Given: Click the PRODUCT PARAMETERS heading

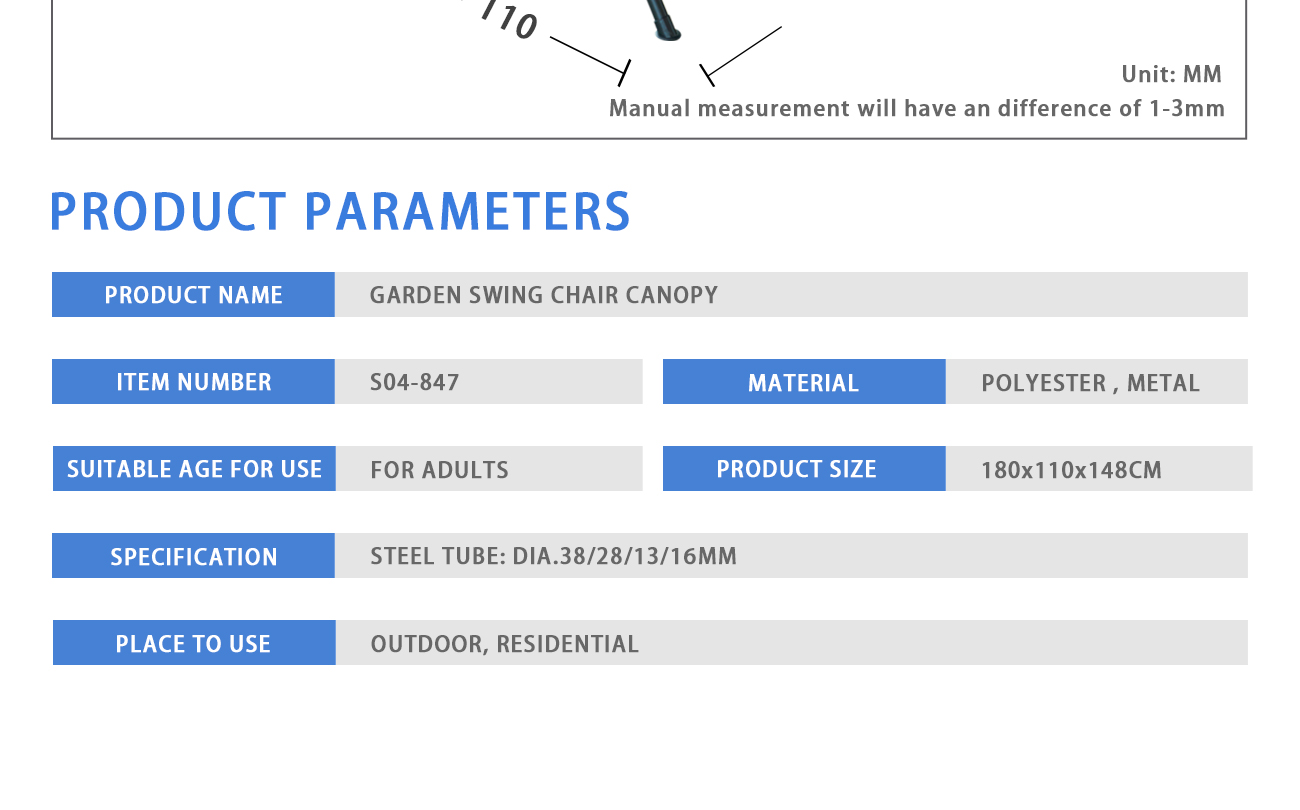Looking at the screenshot, I should click(x=340, y=211).
